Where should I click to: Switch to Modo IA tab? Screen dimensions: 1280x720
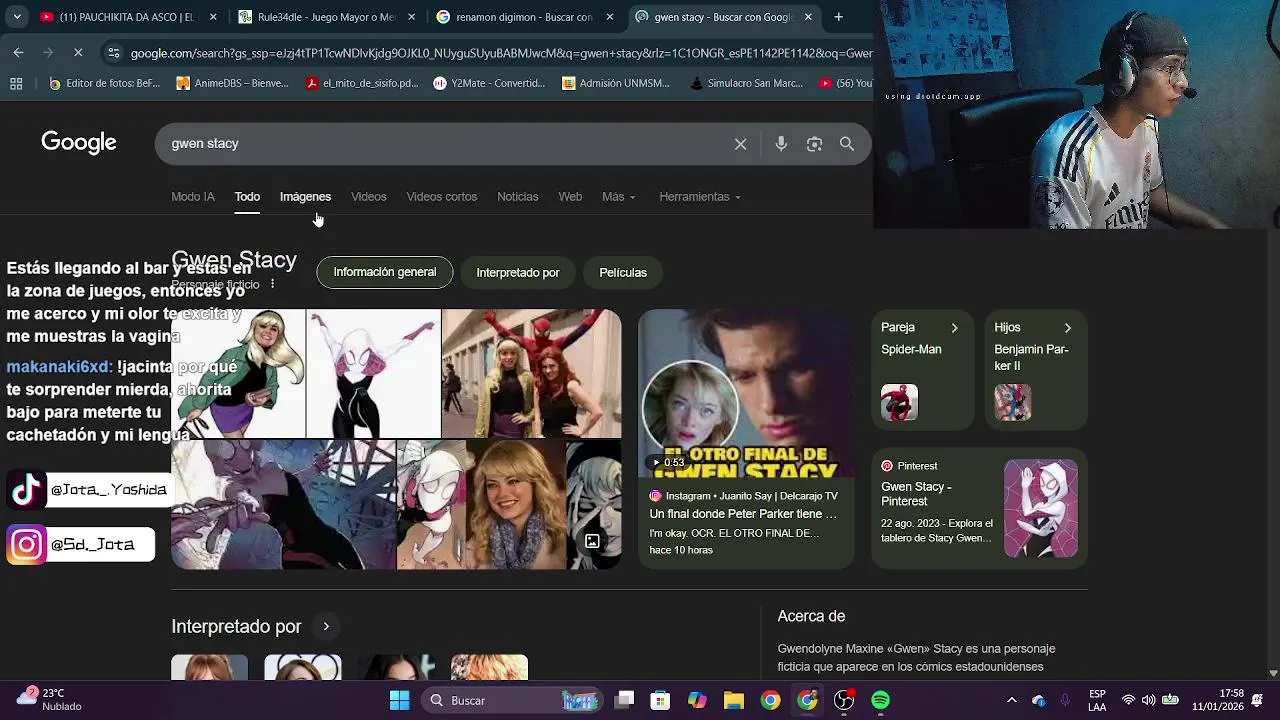(x=193, y=197)
